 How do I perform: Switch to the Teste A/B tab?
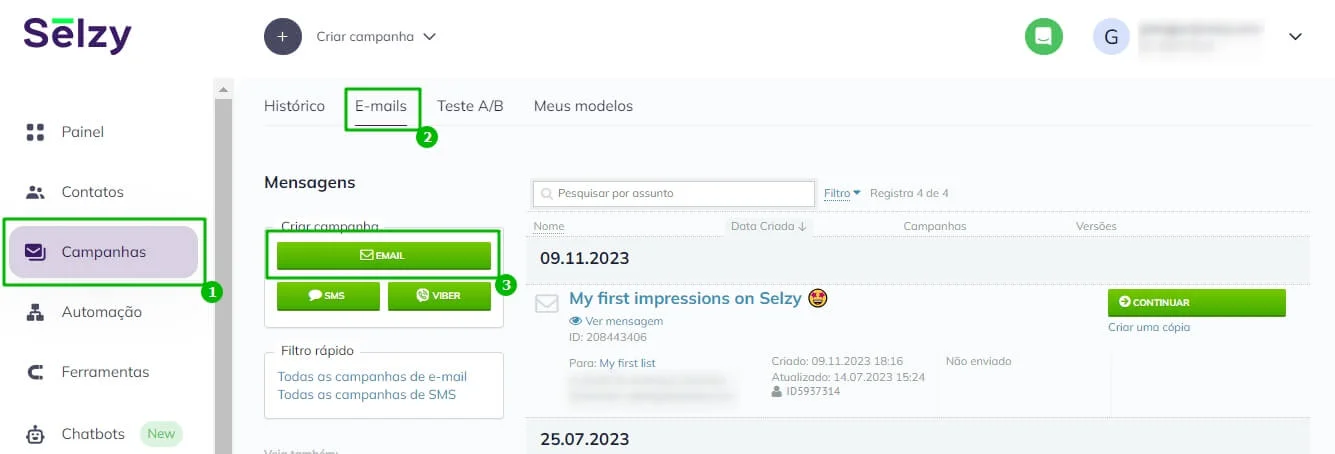(x=470, y=106)
